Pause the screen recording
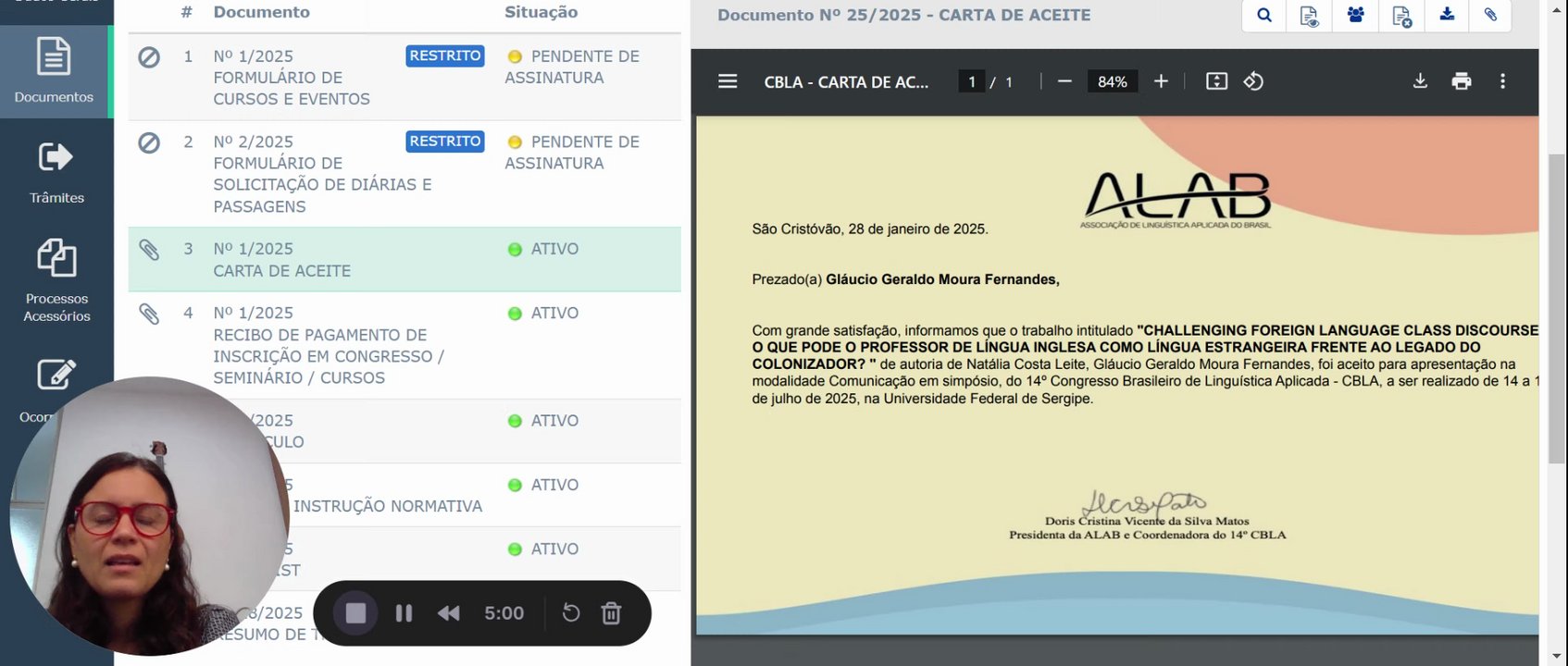The width and height of the screenshot is (1568, 666). coord(404,613)
